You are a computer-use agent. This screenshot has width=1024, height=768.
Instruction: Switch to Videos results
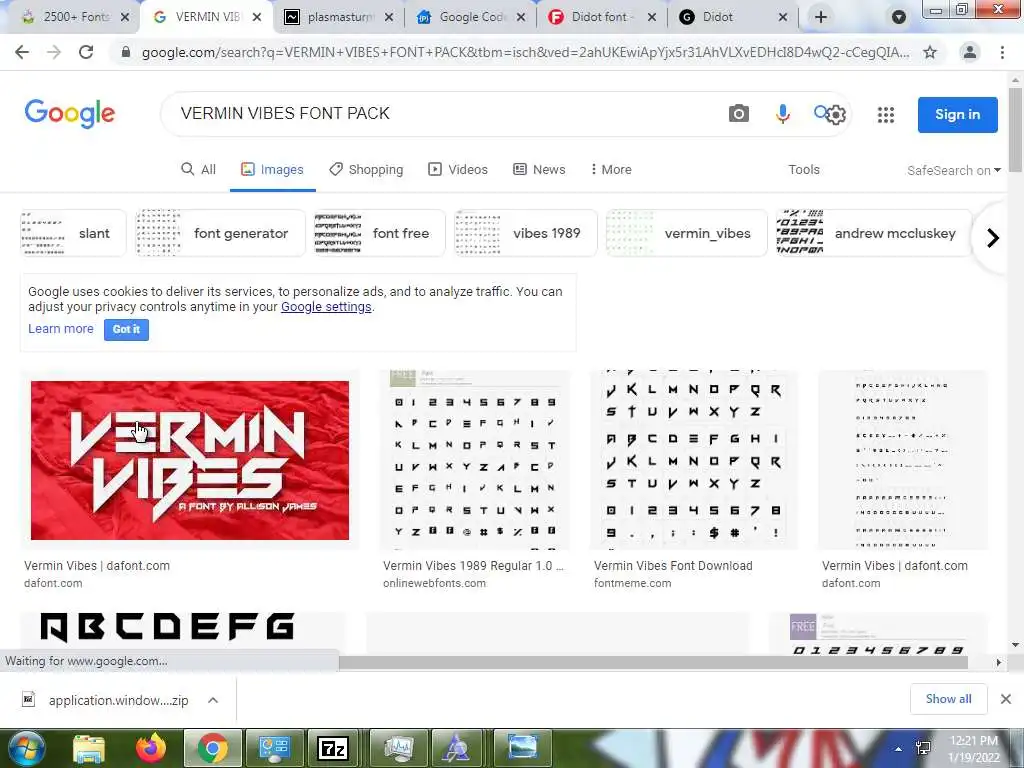[x=458, y=170]
